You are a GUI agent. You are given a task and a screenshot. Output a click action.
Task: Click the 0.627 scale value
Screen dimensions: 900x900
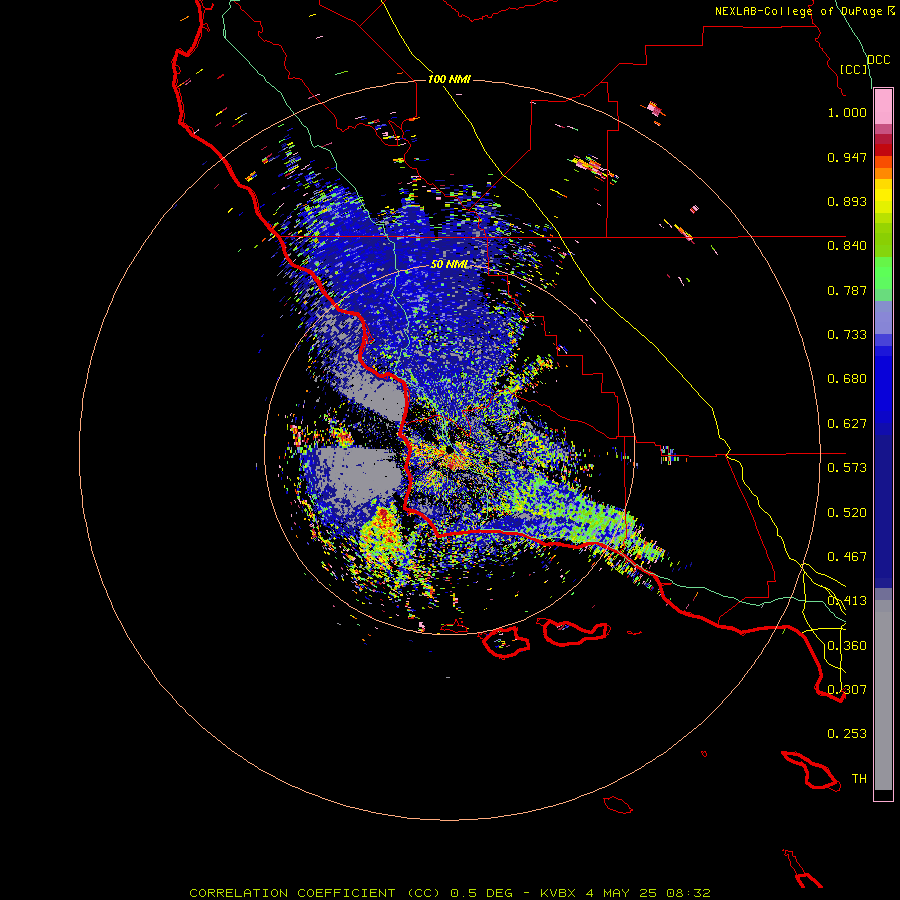(x=847, y=424)
